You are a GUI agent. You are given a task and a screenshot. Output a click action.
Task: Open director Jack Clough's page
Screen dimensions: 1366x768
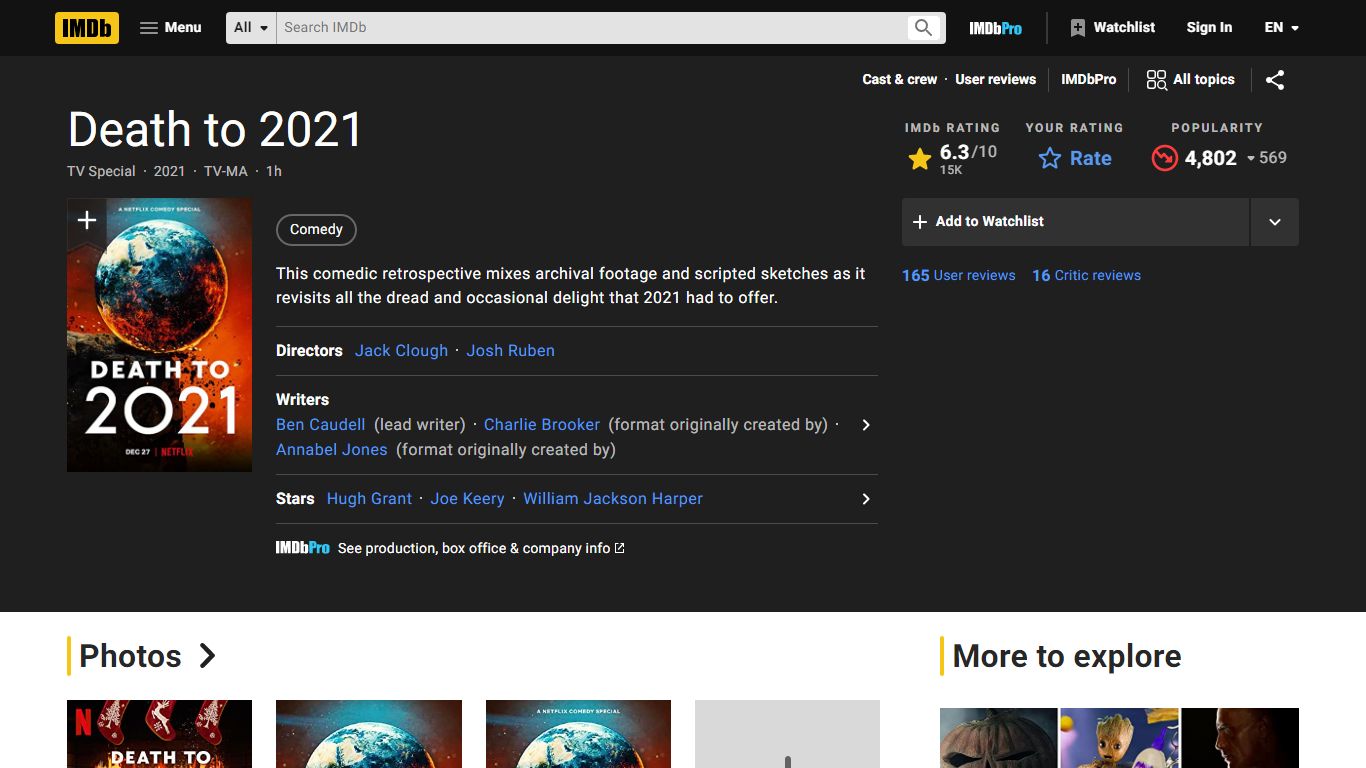pyautogui.click(x=401, y=351)
